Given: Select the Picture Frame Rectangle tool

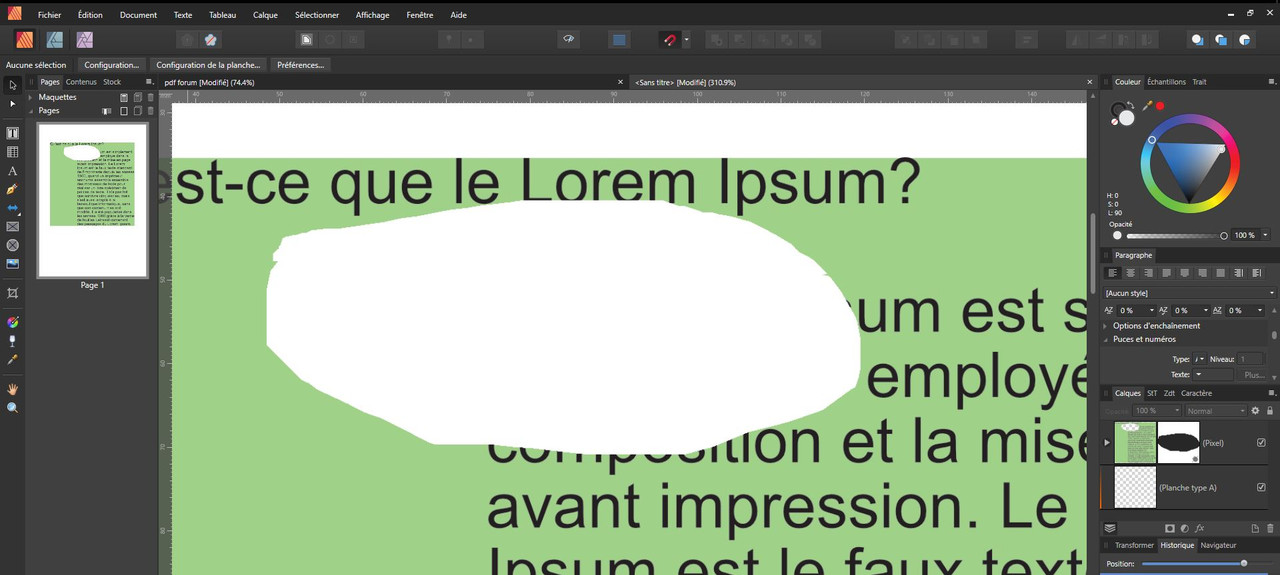Looking at the screenshot, I should coord(12,227).
